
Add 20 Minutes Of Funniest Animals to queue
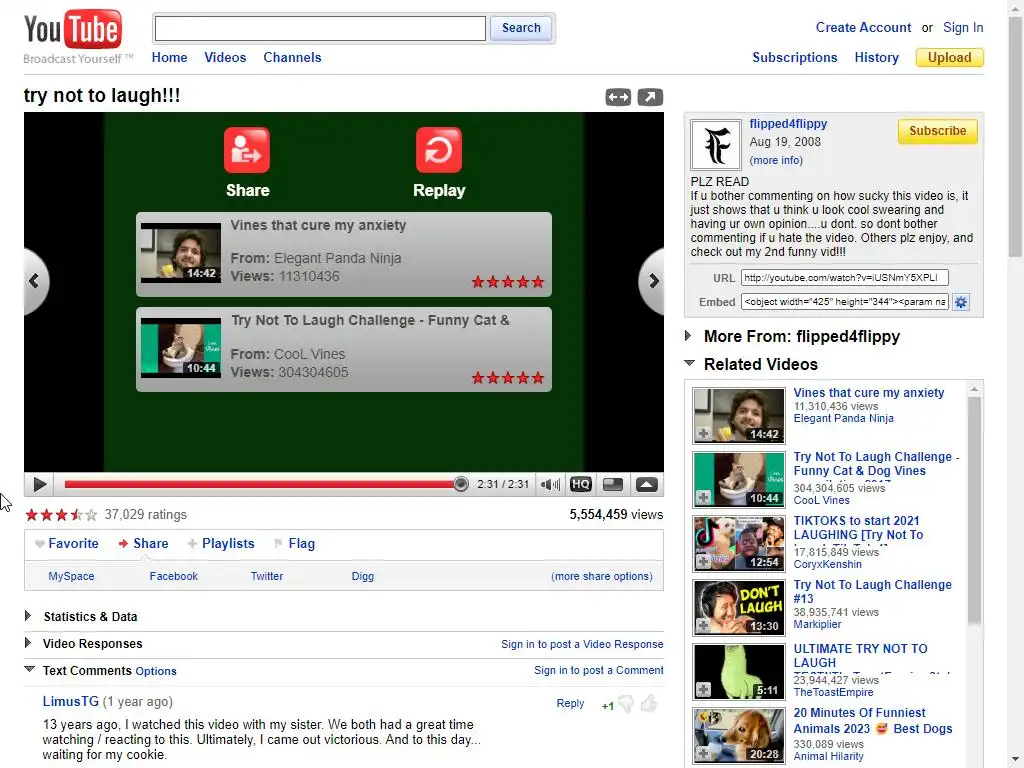[703, 753]
